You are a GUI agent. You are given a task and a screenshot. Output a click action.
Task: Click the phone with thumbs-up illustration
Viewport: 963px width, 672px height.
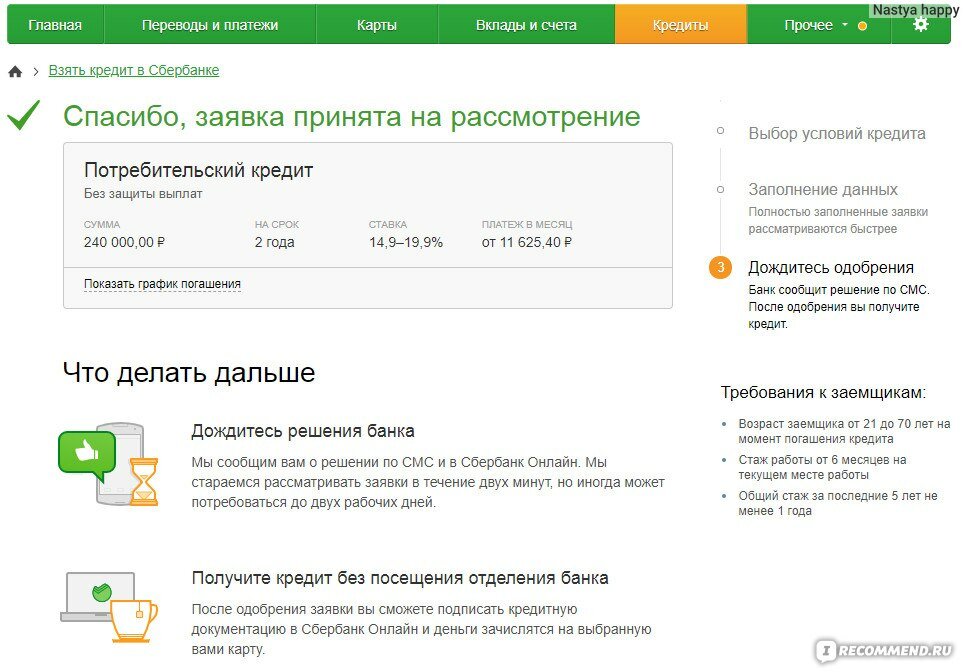click(x=108, y=464)
